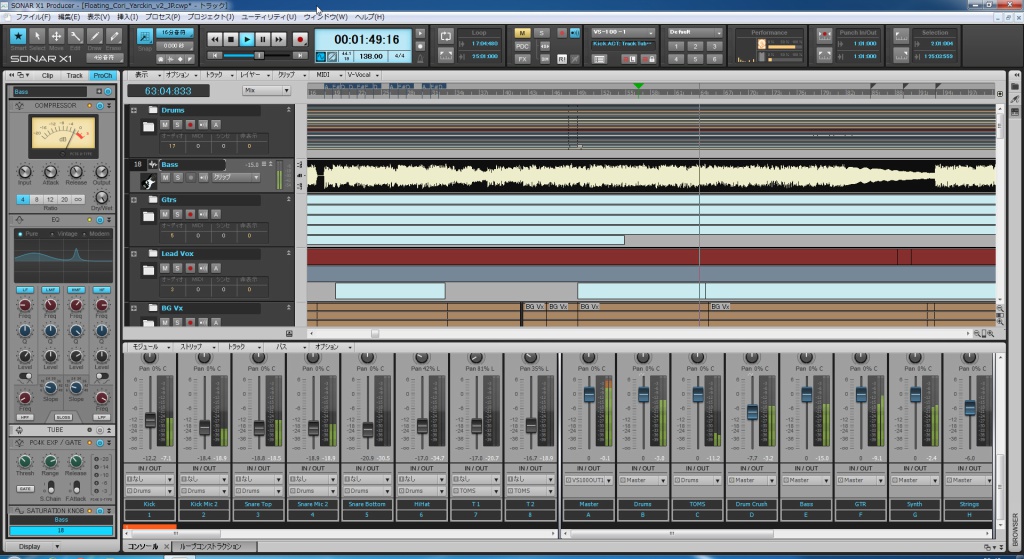Fast forward the transport
1024x559 pixels.
(279, 40)
